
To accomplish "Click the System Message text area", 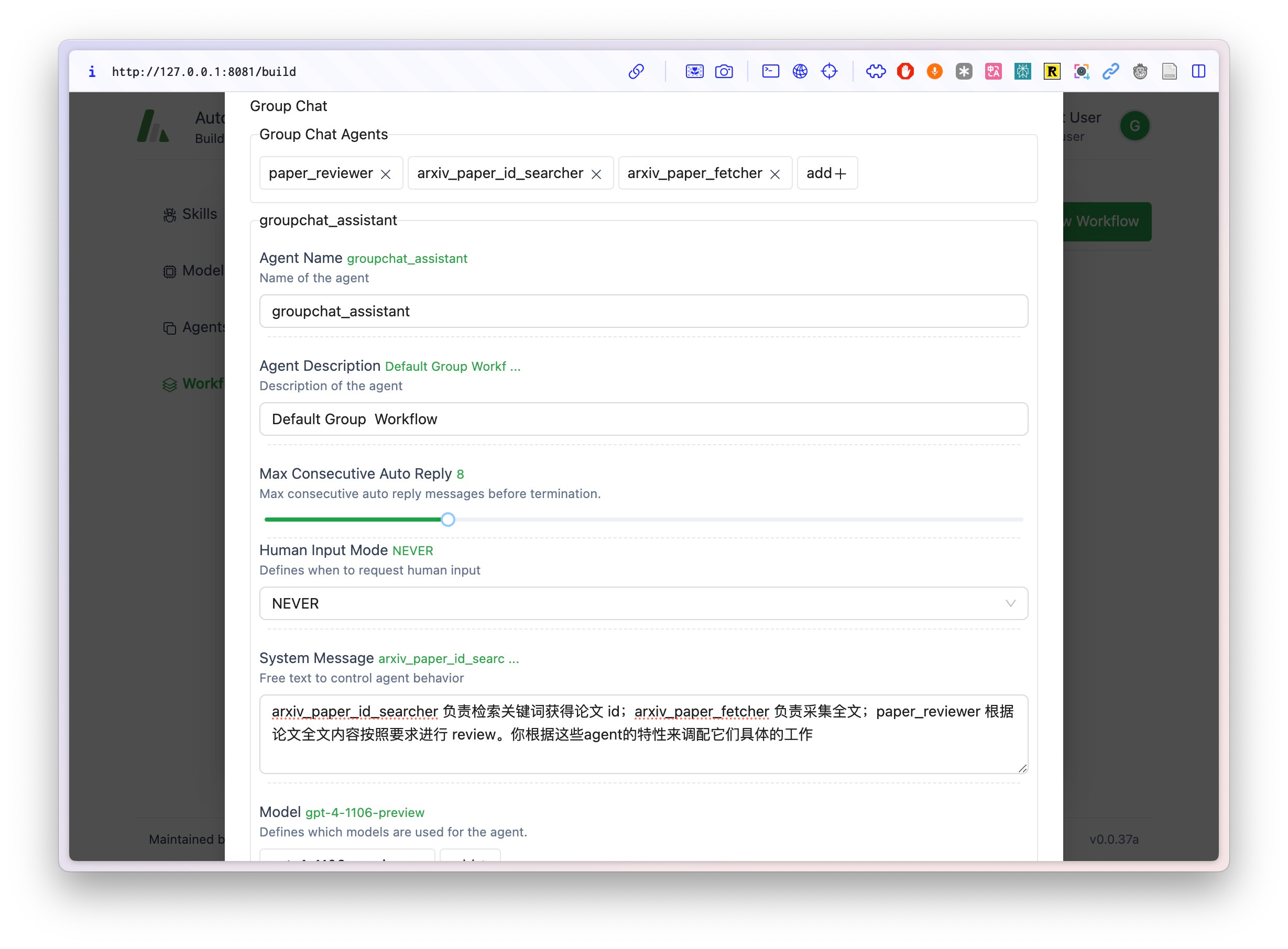I will tap(643, 734).
